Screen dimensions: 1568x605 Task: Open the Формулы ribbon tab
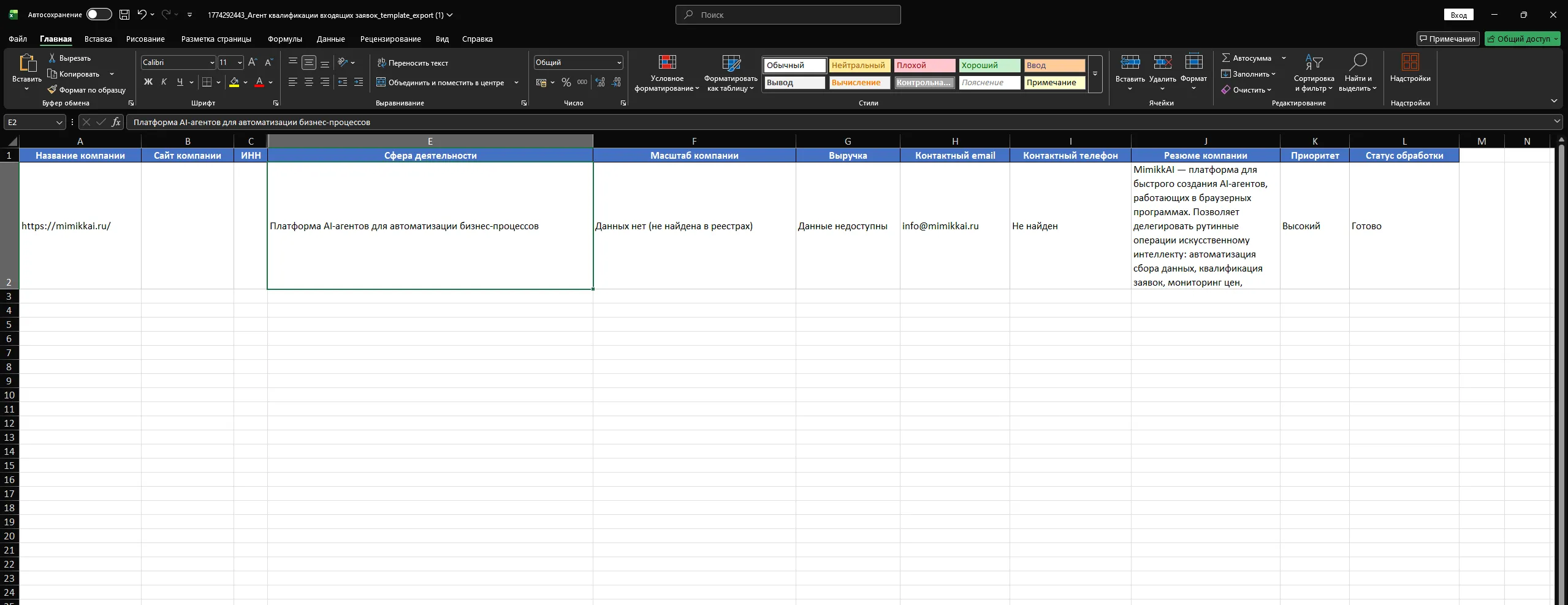(x=284, y=39)
